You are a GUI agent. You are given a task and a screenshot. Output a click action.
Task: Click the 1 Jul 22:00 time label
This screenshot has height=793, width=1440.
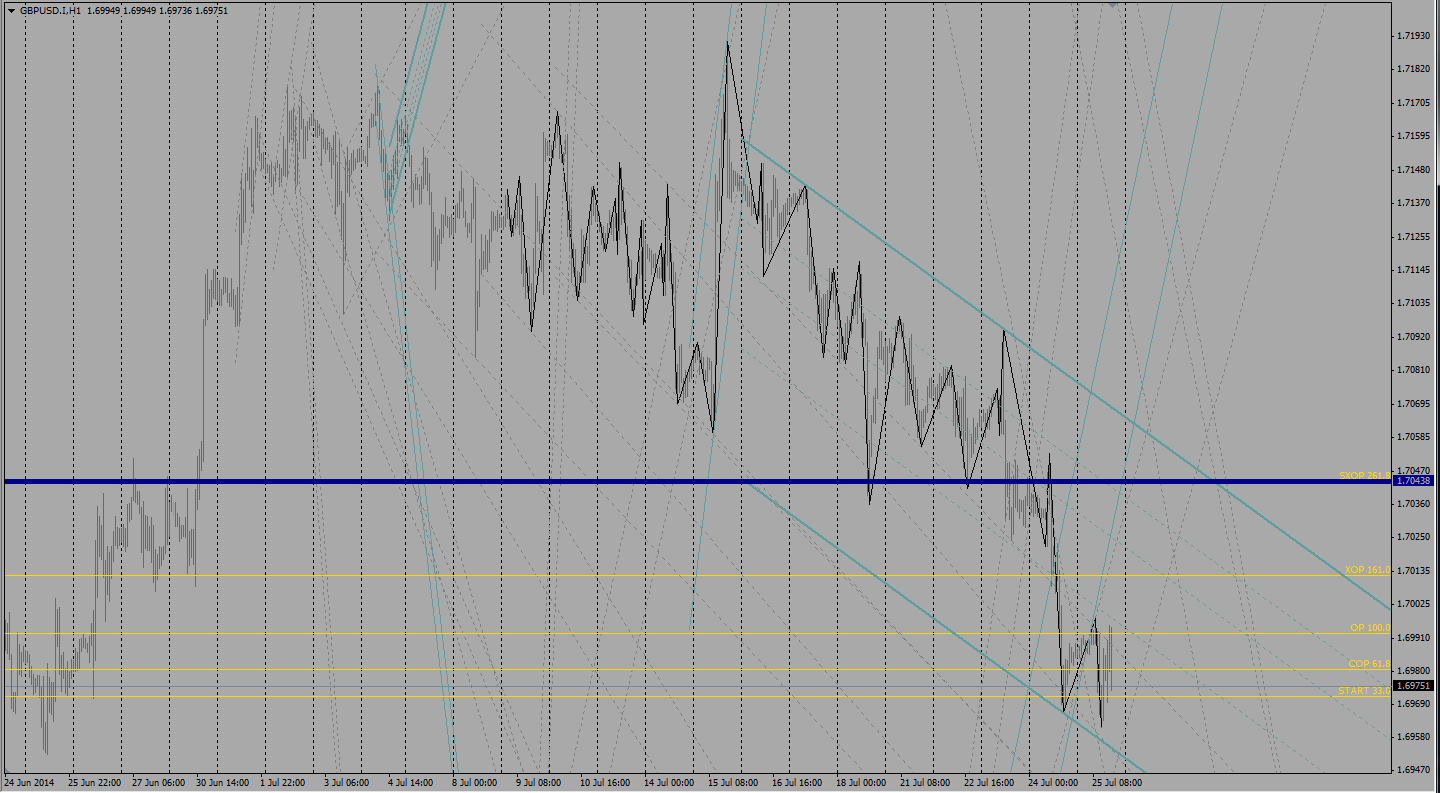pyautogui.click(x=284, y=782)
